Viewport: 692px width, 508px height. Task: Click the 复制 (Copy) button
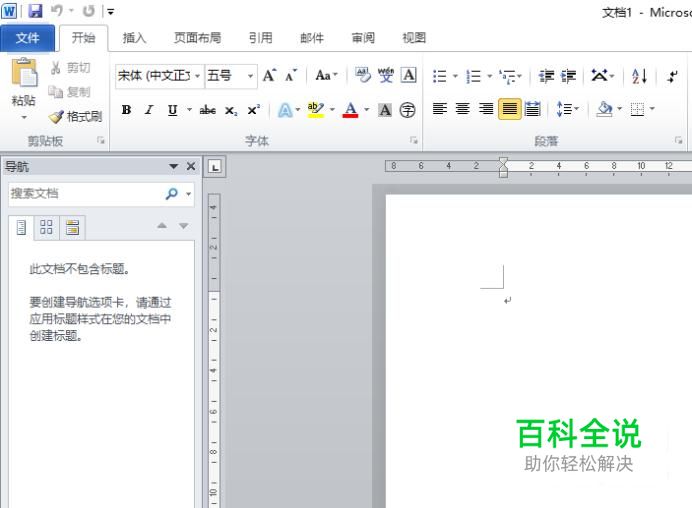coord(70,92)
